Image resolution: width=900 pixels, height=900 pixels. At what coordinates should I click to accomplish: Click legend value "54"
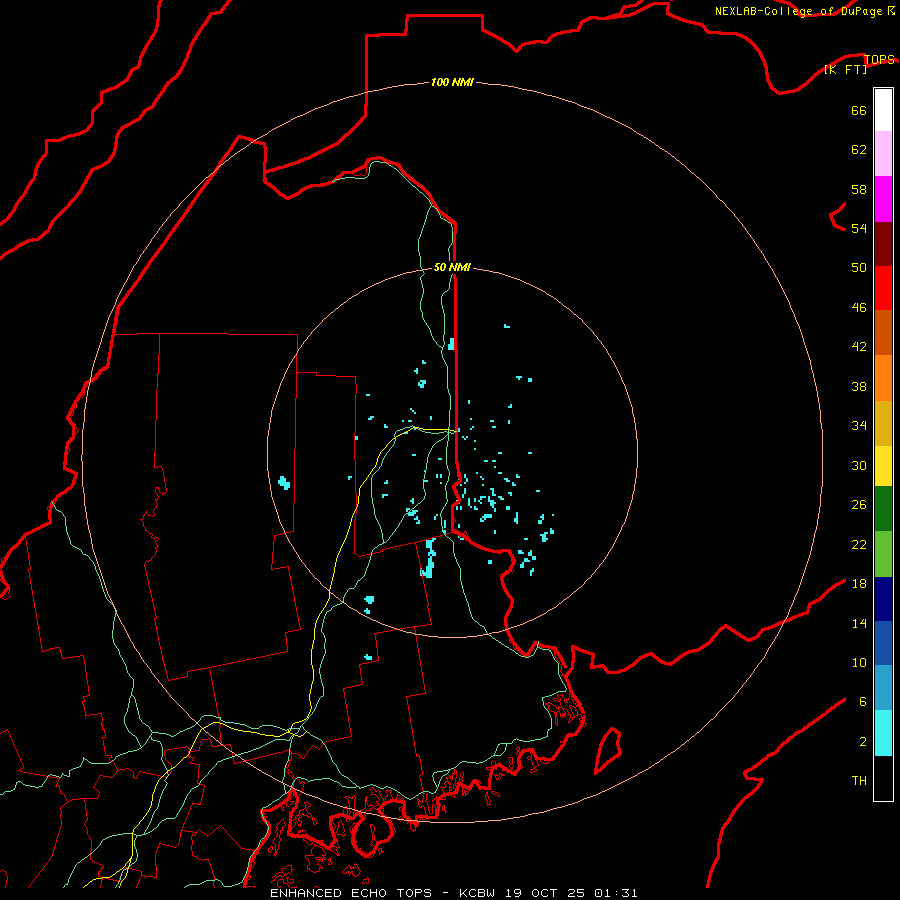[859, 228]
